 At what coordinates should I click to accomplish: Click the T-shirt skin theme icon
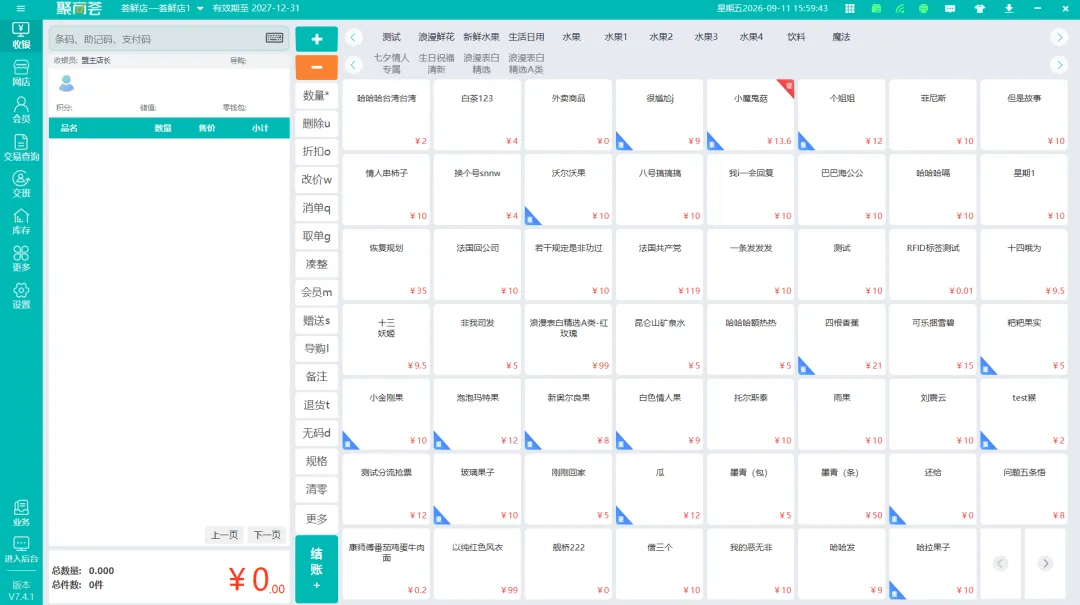tap(979, 8)
